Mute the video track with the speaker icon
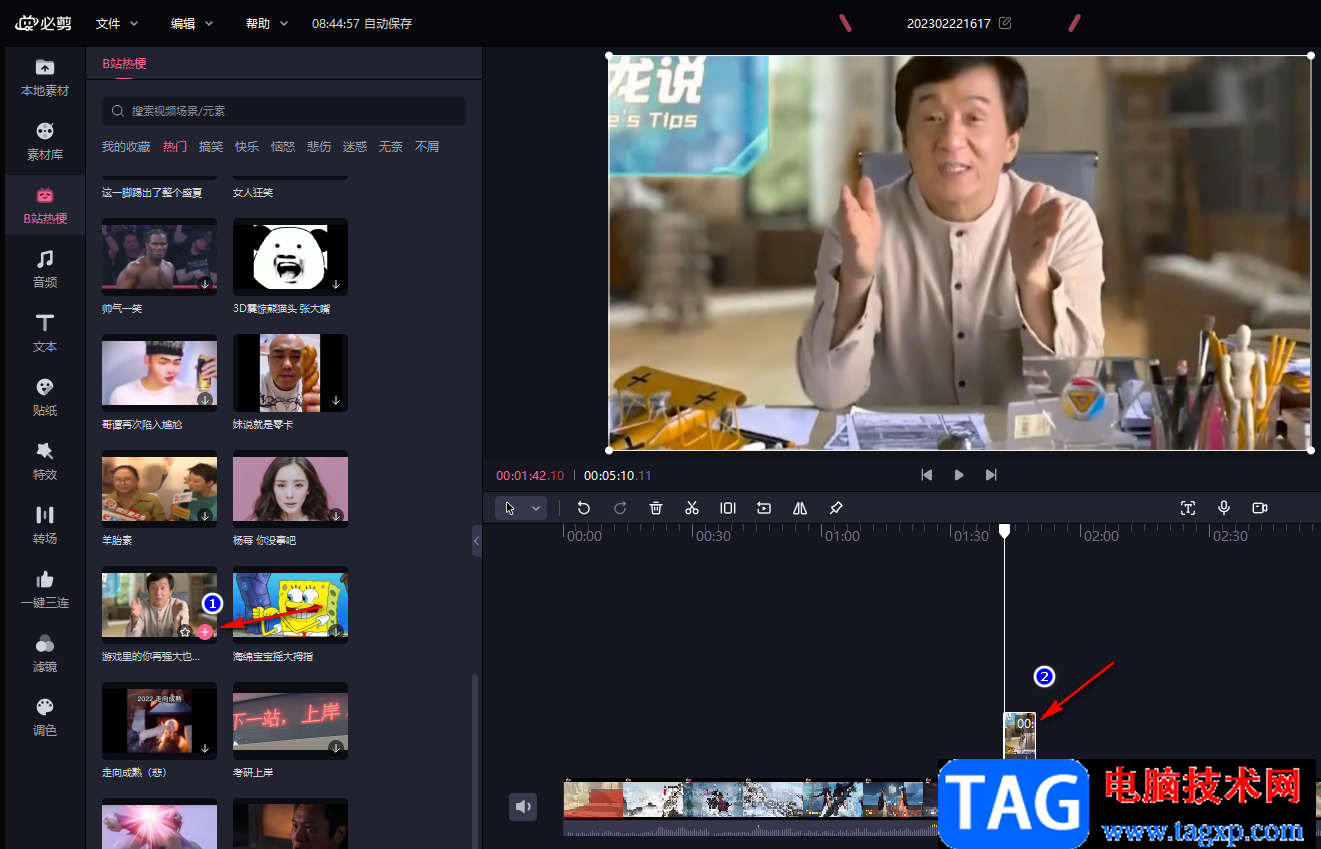1321x849 pixels. point(523,806)
